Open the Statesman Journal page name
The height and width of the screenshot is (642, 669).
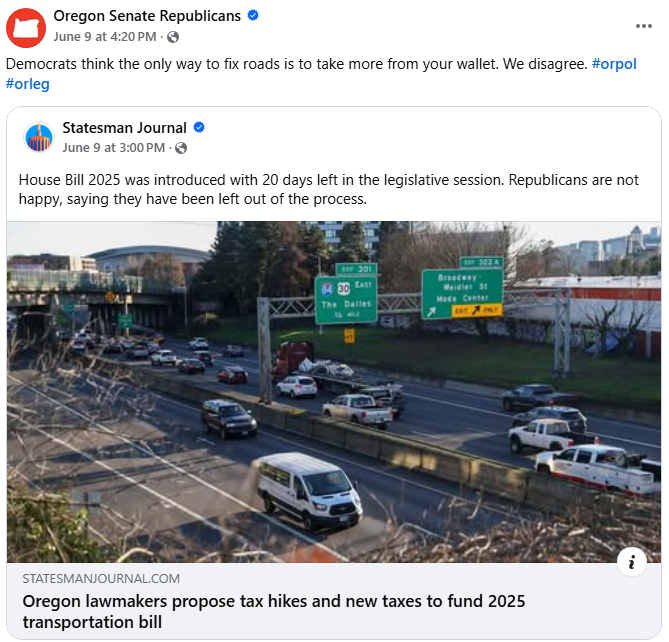click(125, 128)
